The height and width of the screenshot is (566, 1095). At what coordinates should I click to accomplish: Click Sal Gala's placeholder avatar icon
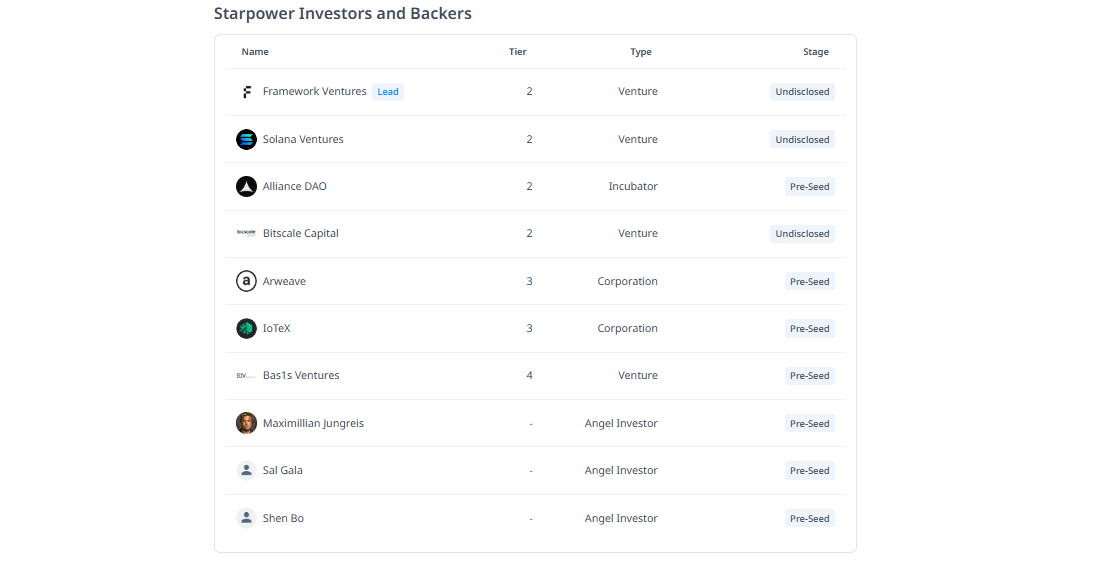(x=246, y=471)
